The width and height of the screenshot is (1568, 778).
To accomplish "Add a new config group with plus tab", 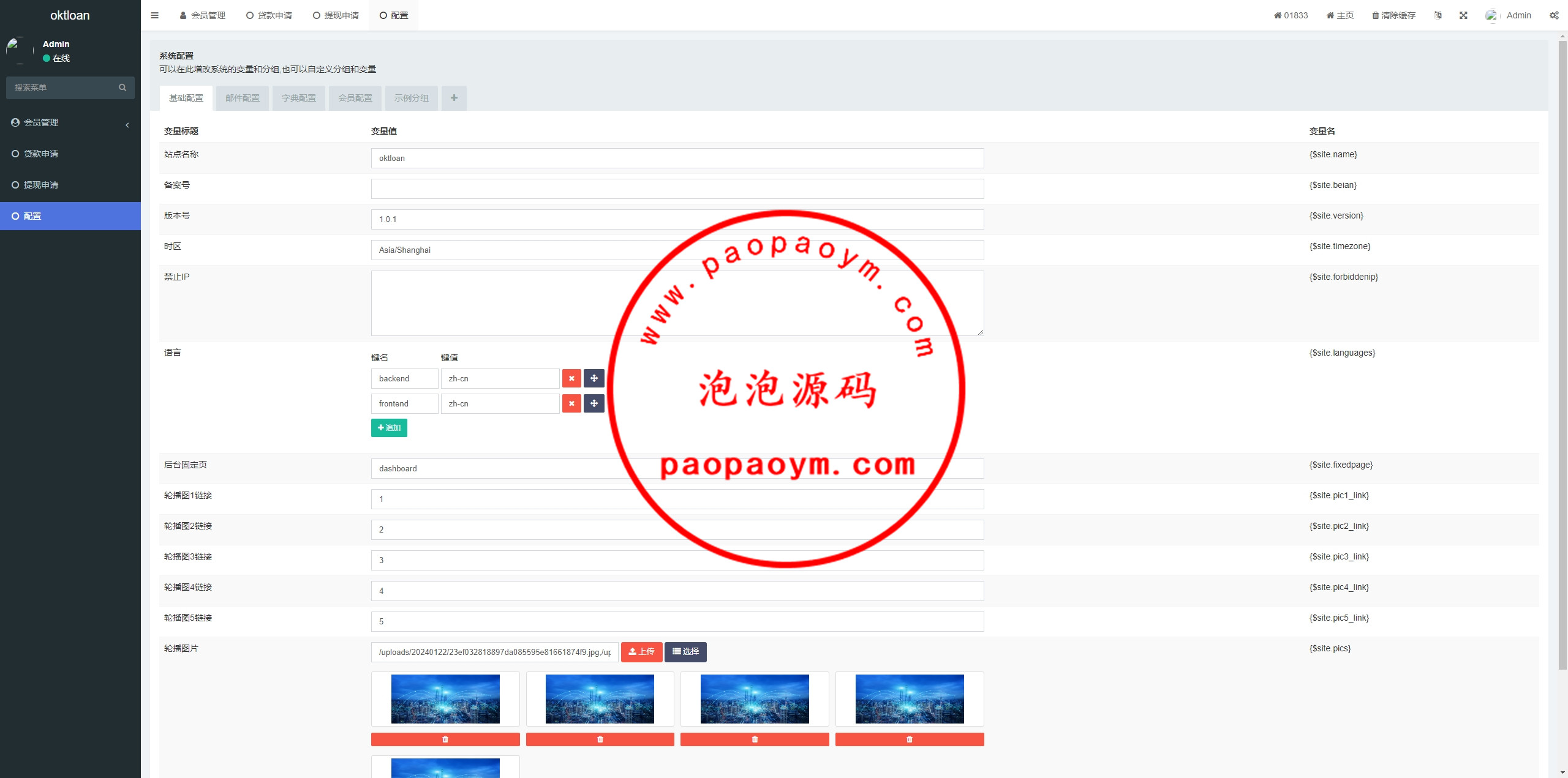I will pos(454,98).
